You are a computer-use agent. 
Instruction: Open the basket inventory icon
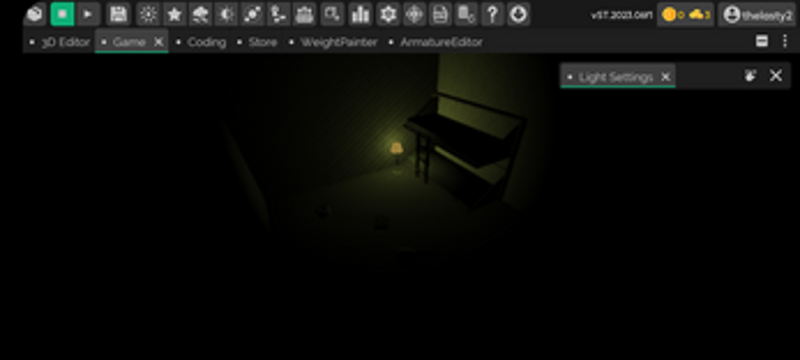[x=305, y=14]
